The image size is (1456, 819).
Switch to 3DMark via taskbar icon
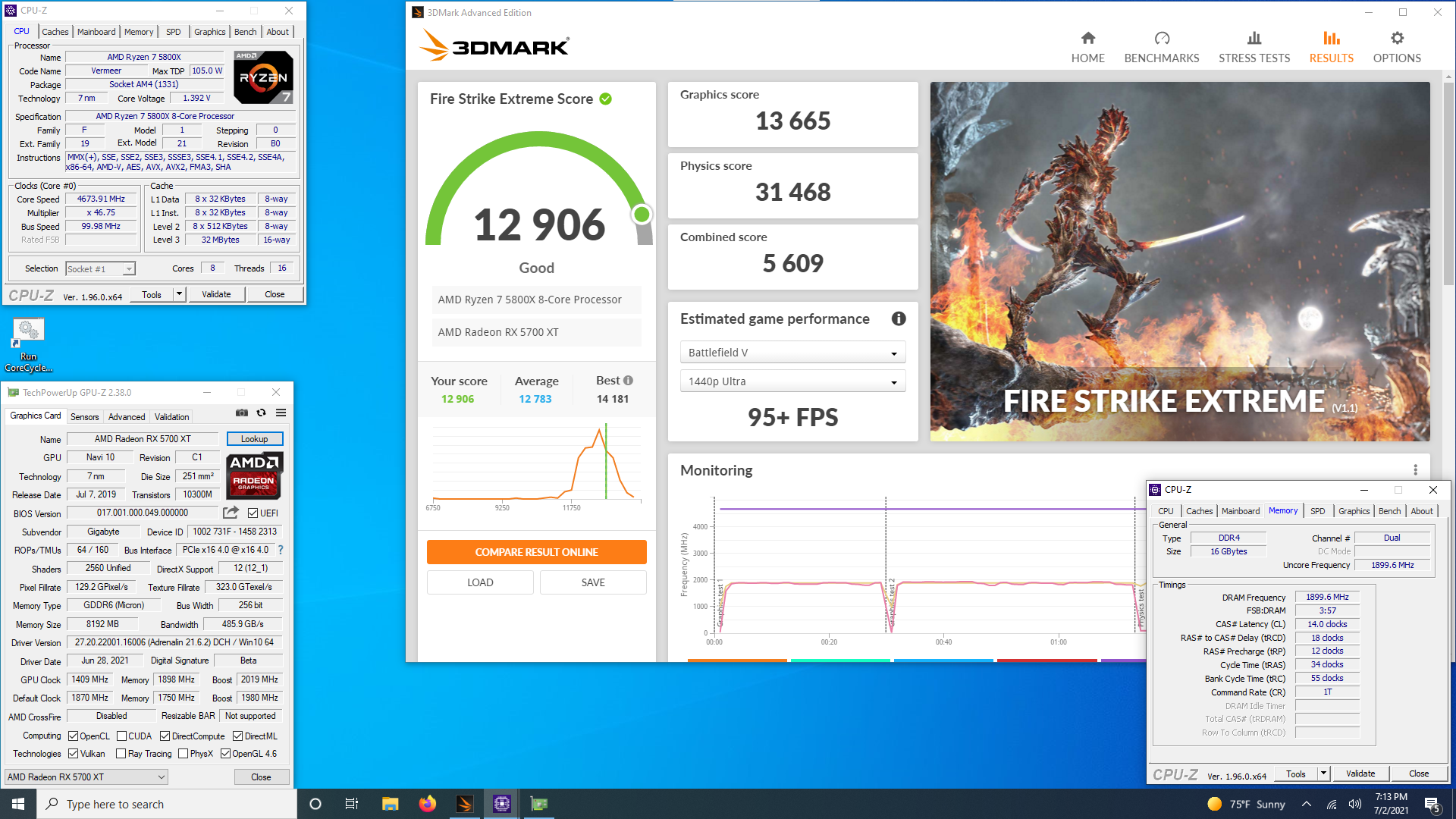click(465, 804)
